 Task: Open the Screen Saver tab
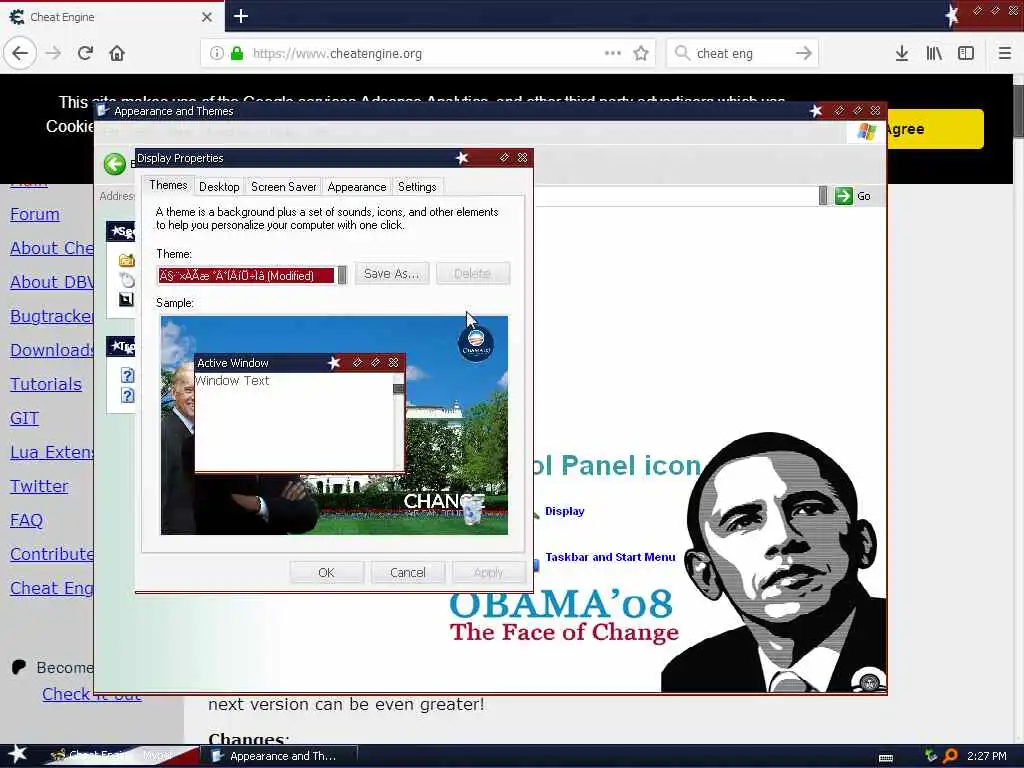[x=283, y=187]
